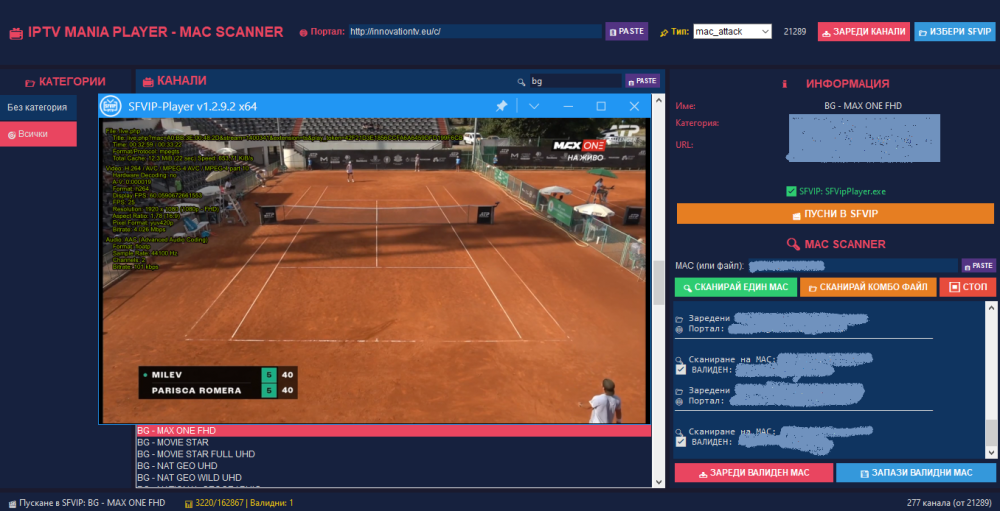This screenshot has width=1000, height=511.
Task: Select channel BG - NAT GEO WILD UHD
Action: (x=393, y=477)
